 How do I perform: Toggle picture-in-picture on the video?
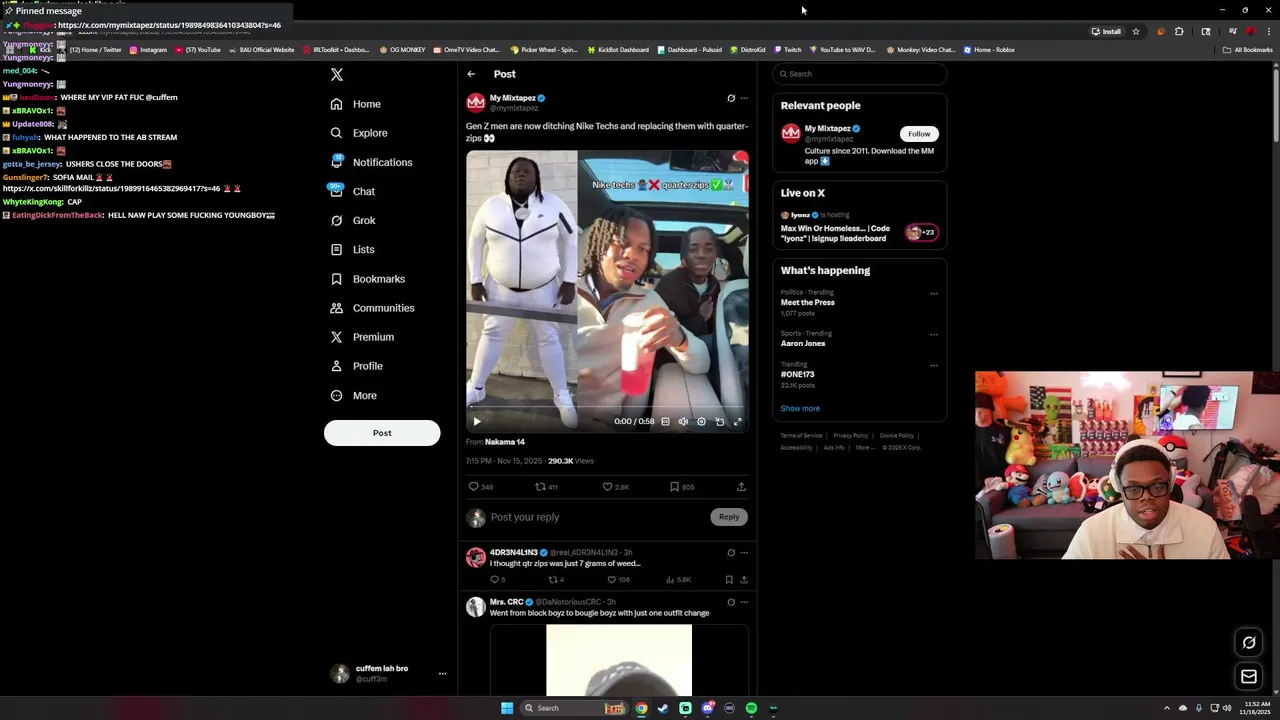(719, 421)
